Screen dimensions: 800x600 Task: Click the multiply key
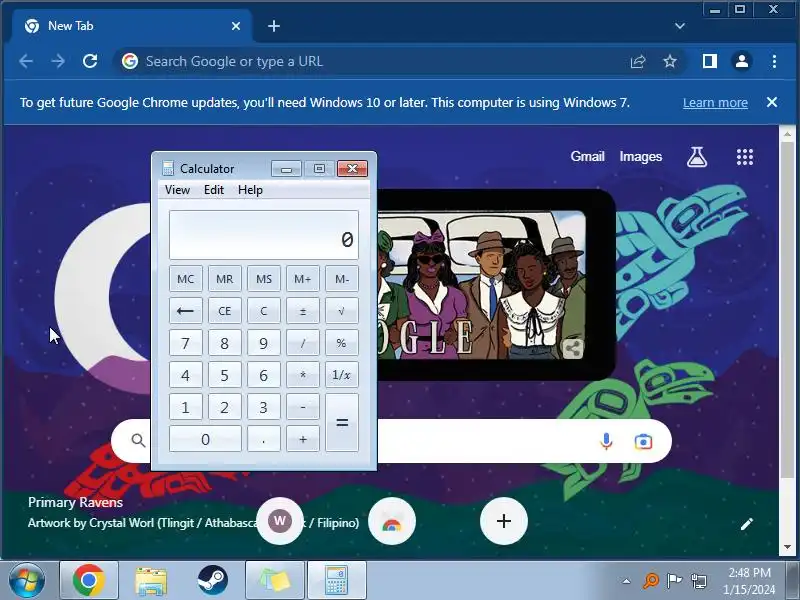pyautogui.click(x=303, y=375)
